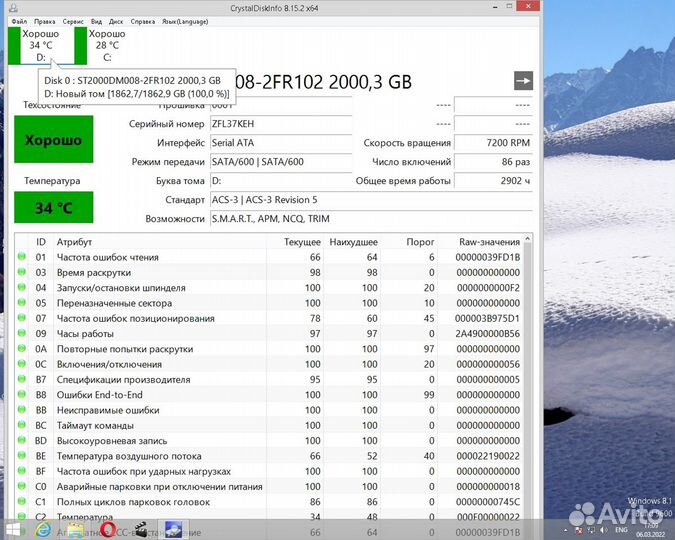
Task: Open the Файл menu
Action: pyautogui.click(x=19, y=21)
